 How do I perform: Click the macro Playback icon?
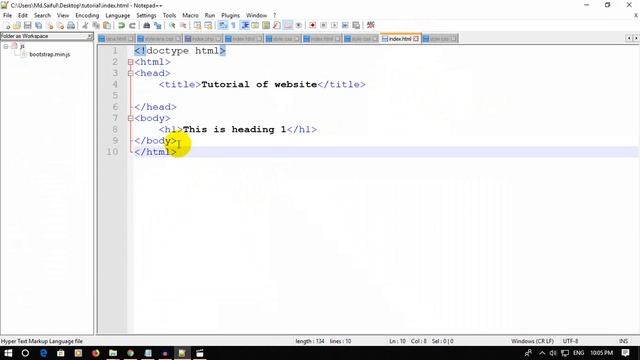click(x=334, y=25)
